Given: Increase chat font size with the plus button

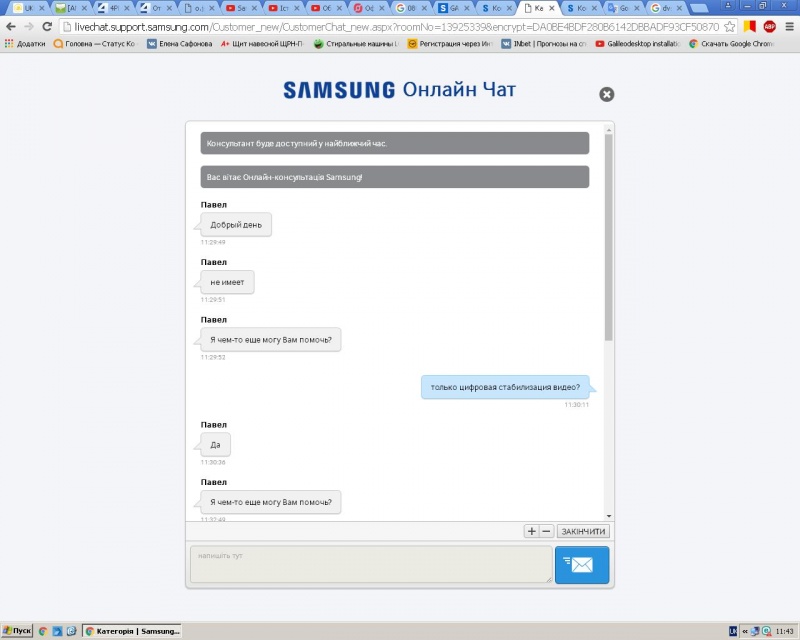Looking at the screenshot, I should tap(531, 531).
